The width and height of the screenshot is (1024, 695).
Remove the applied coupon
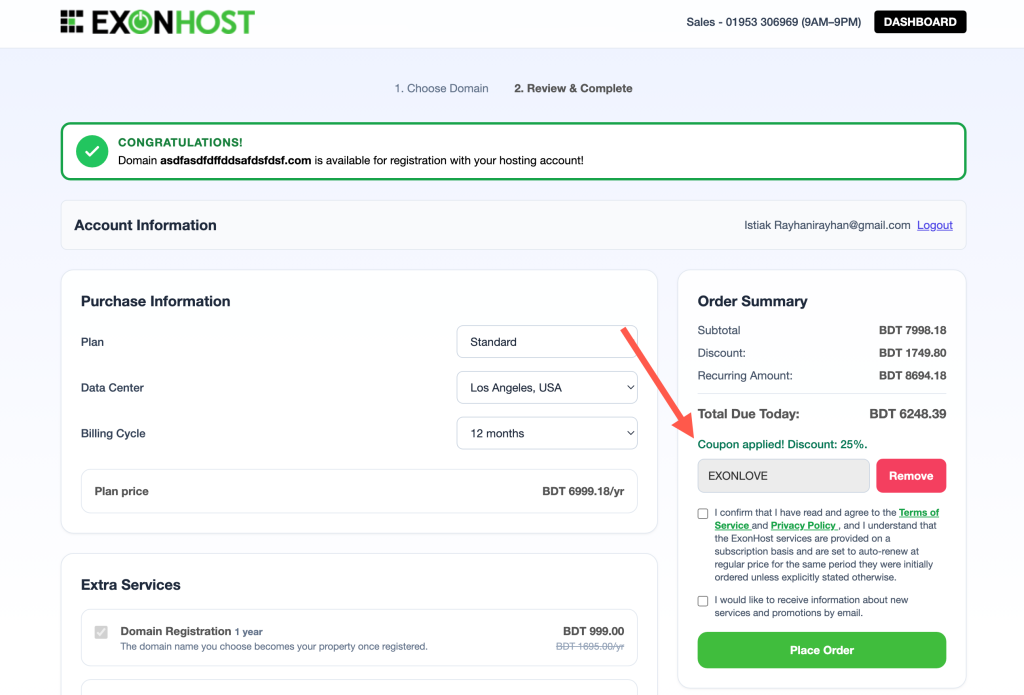(x=910, y=476)
